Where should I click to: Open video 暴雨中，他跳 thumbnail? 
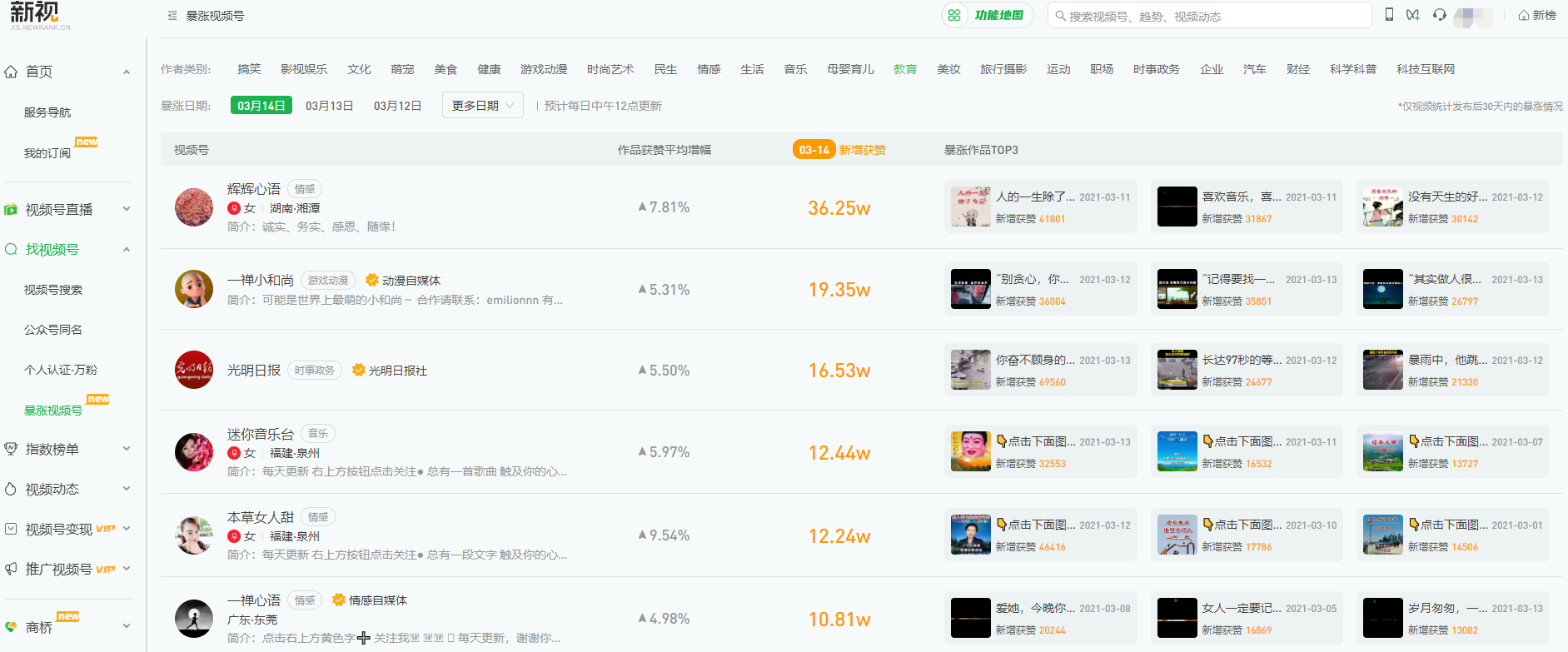point(1383,370)
